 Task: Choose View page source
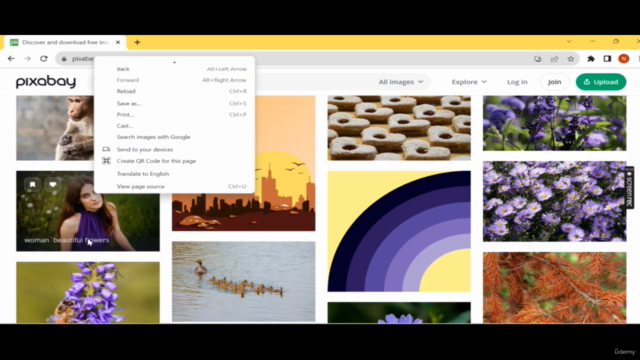point(174,187)
